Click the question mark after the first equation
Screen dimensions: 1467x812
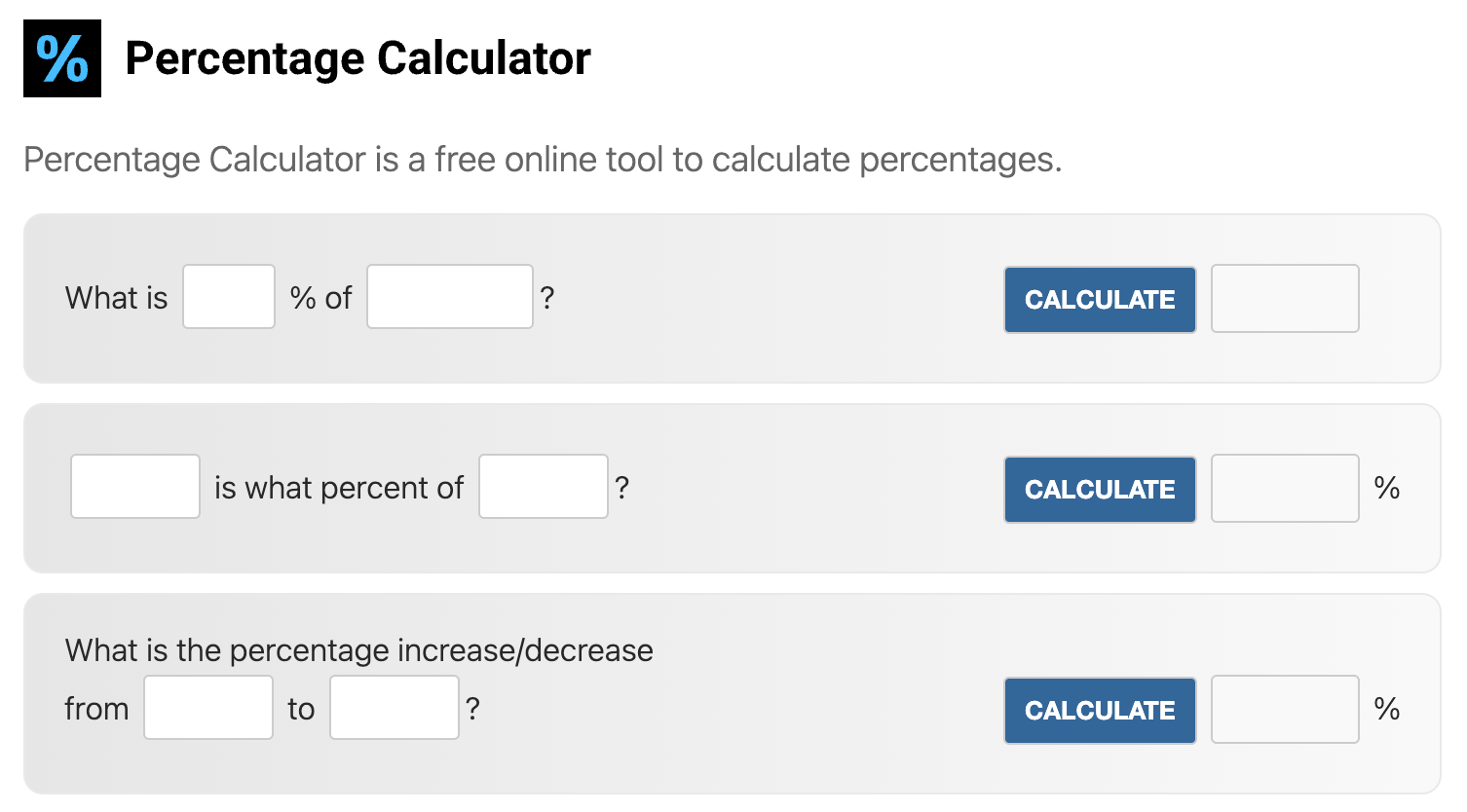547,297
